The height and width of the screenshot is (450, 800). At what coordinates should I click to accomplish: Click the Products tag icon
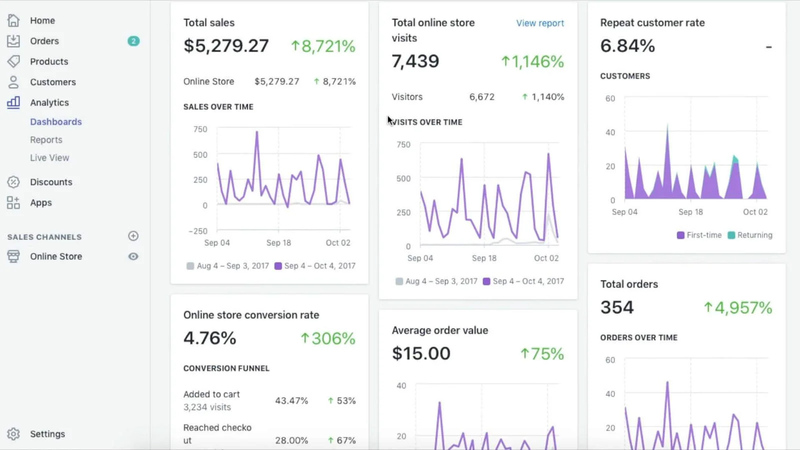[x=13, y=61]
